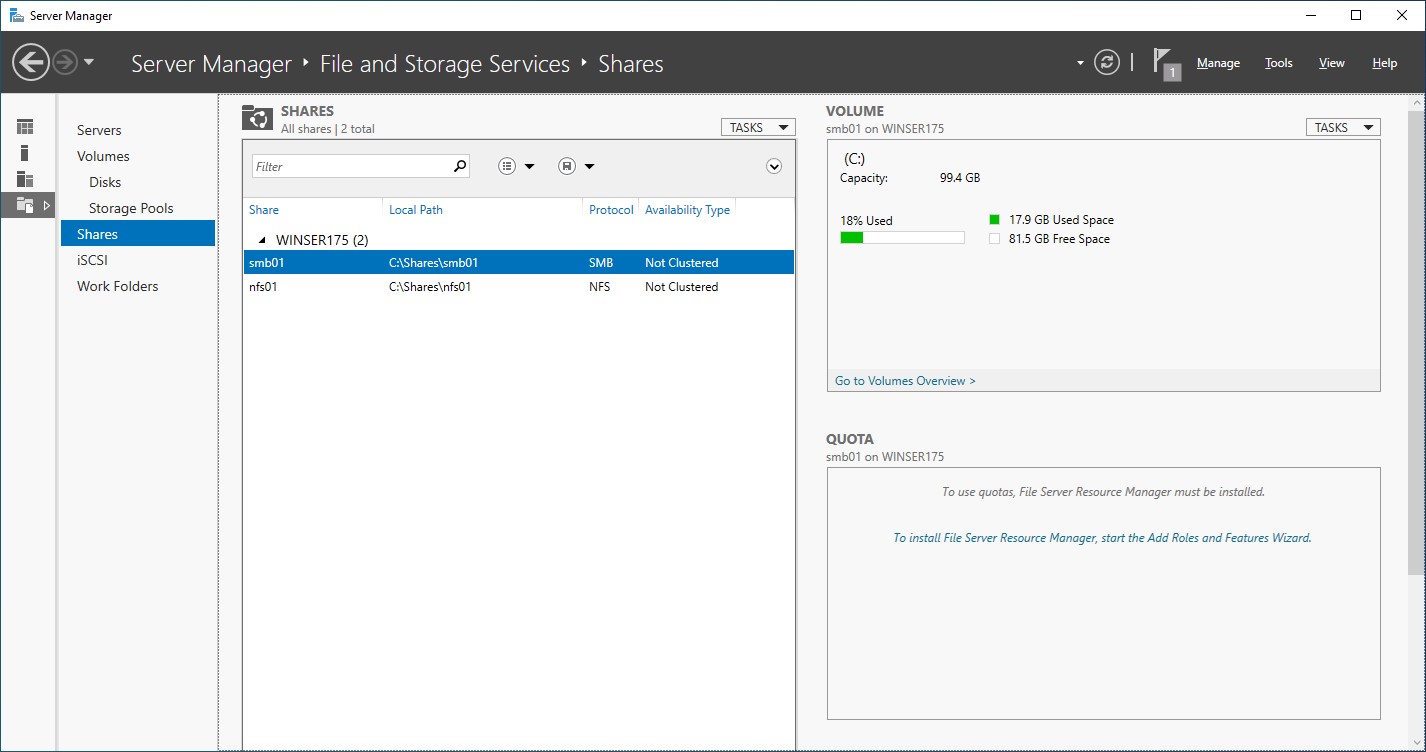This screenshot has height=752, width=1426.
Task: Click the Server Manager title bar icon
Action: coord(17,15)
